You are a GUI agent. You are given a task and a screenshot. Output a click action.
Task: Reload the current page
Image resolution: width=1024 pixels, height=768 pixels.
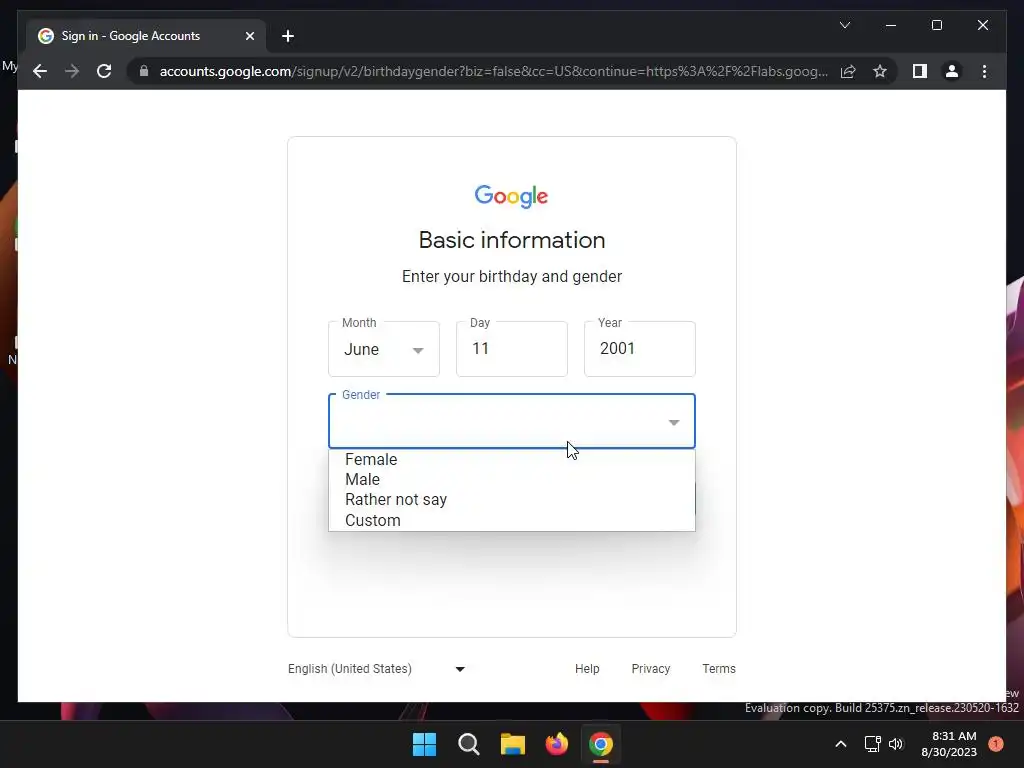point(104,71)
